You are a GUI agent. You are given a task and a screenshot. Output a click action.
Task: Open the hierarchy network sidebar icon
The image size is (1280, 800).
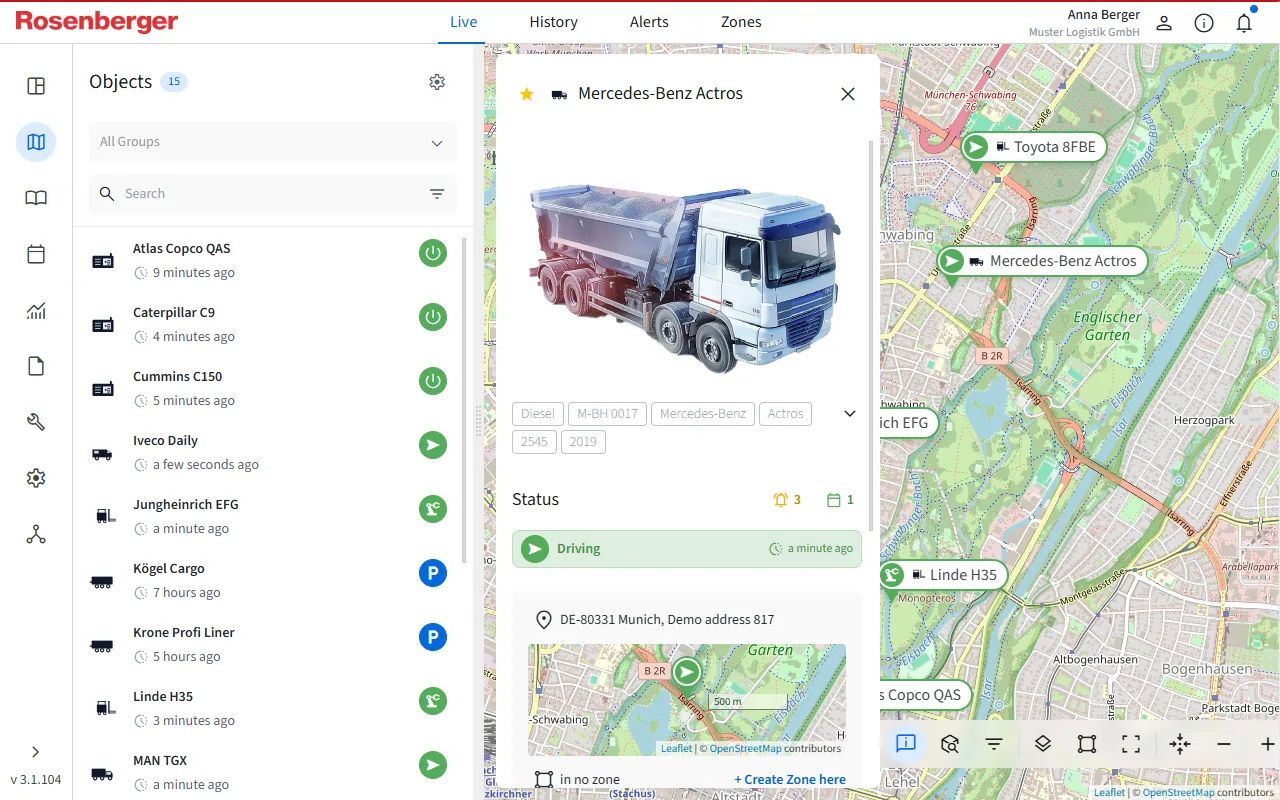coord(36,534)
